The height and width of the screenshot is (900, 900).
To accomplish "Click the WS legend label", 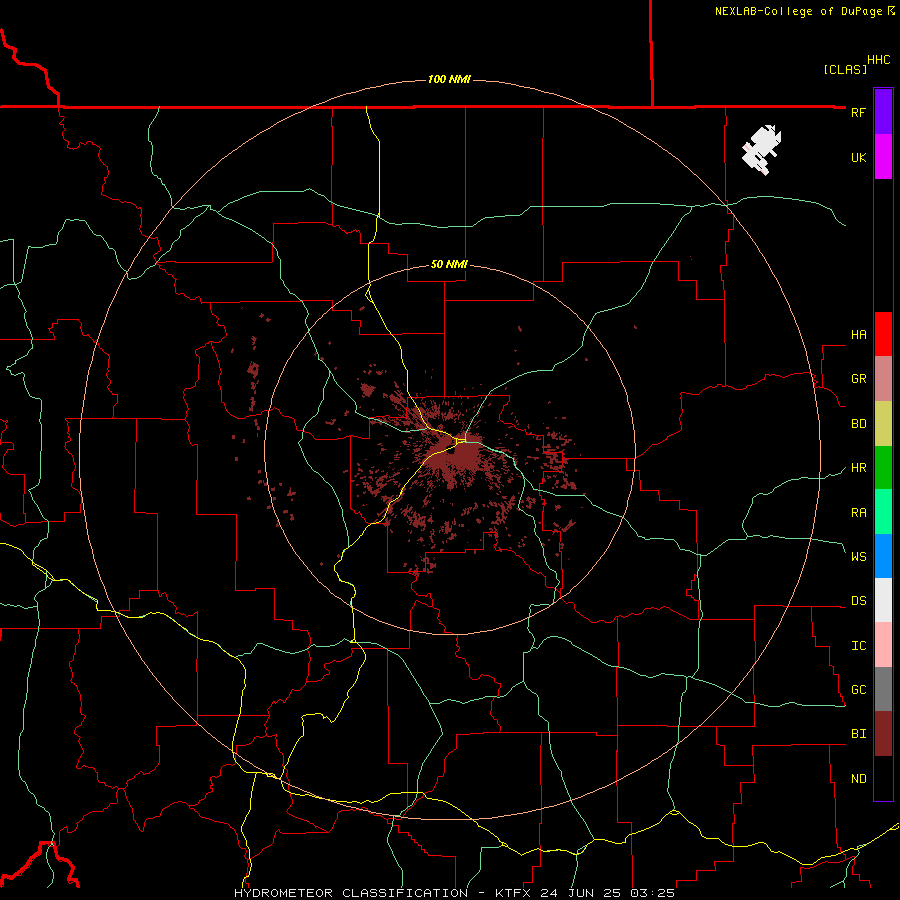I will pyautogui.click(x=858, y=556).
